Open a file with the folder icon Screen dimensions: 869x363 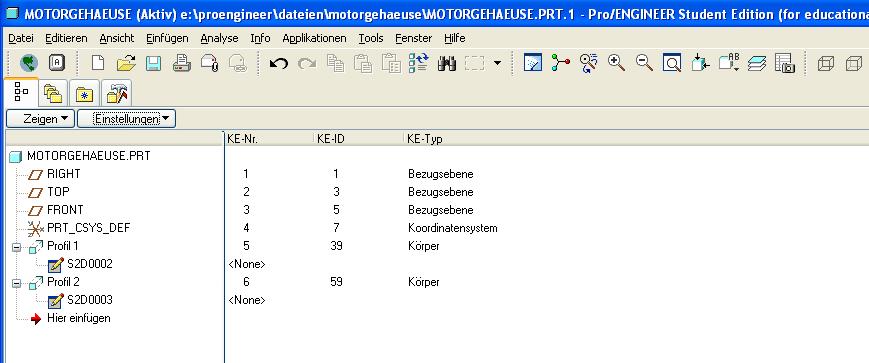[126, 63]
